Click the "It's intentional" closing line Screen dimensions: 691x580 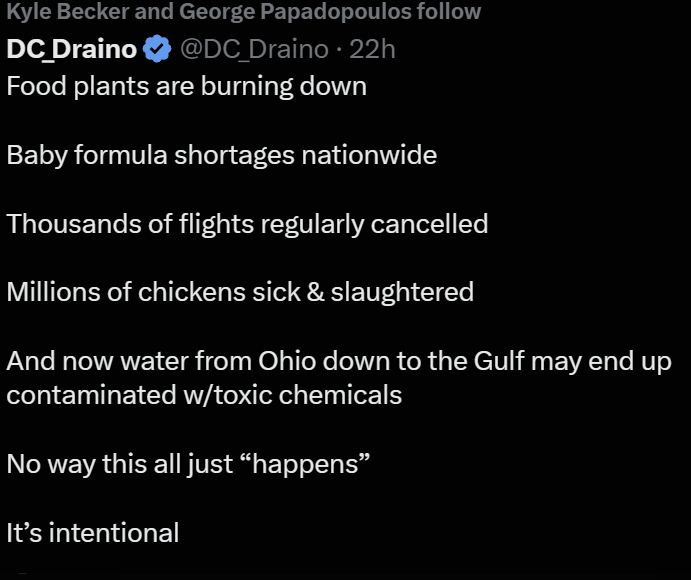point(93,532)
